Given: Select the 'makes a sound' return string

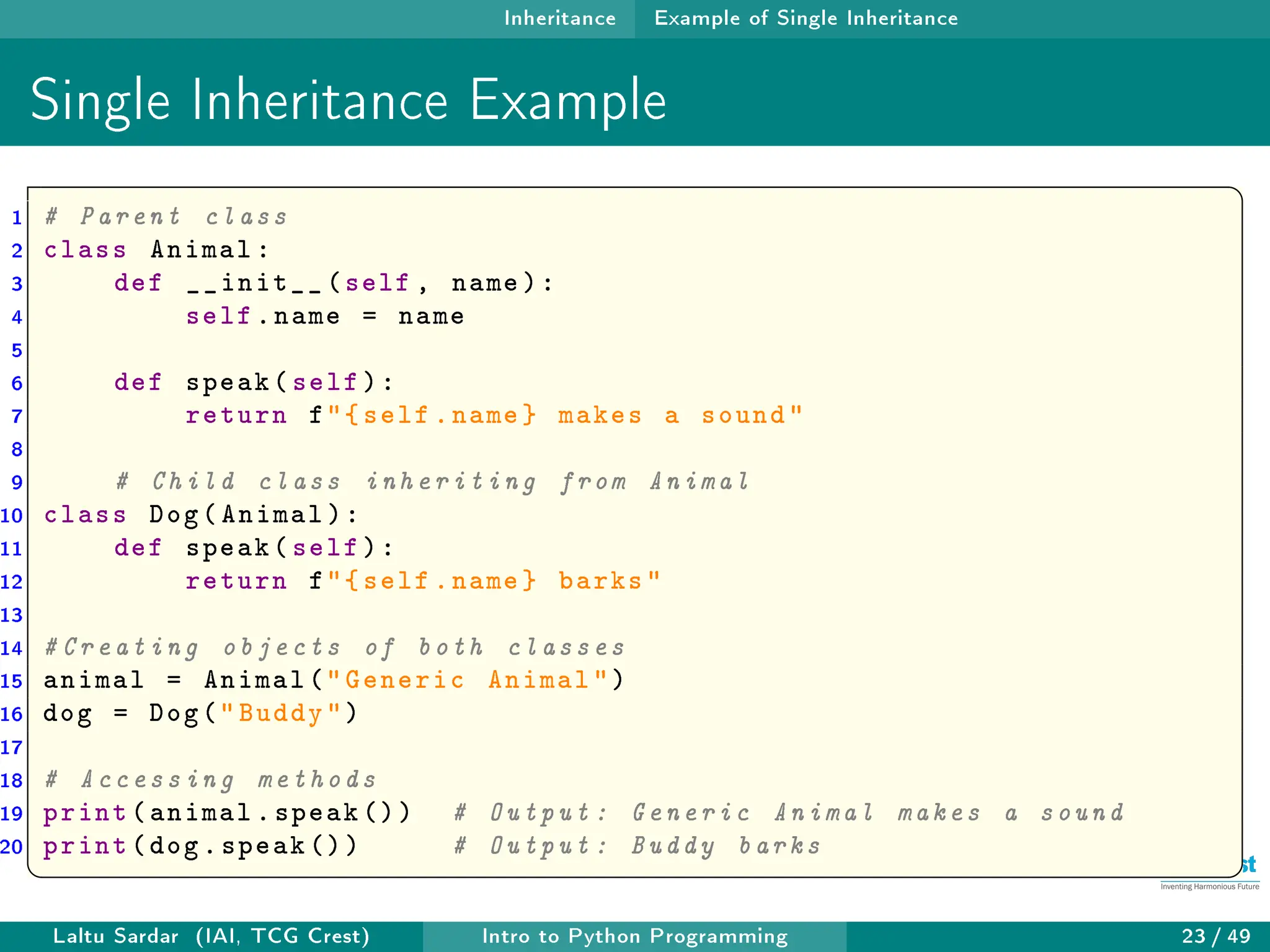Looking at the screenshot, I should tap(494, 415).
